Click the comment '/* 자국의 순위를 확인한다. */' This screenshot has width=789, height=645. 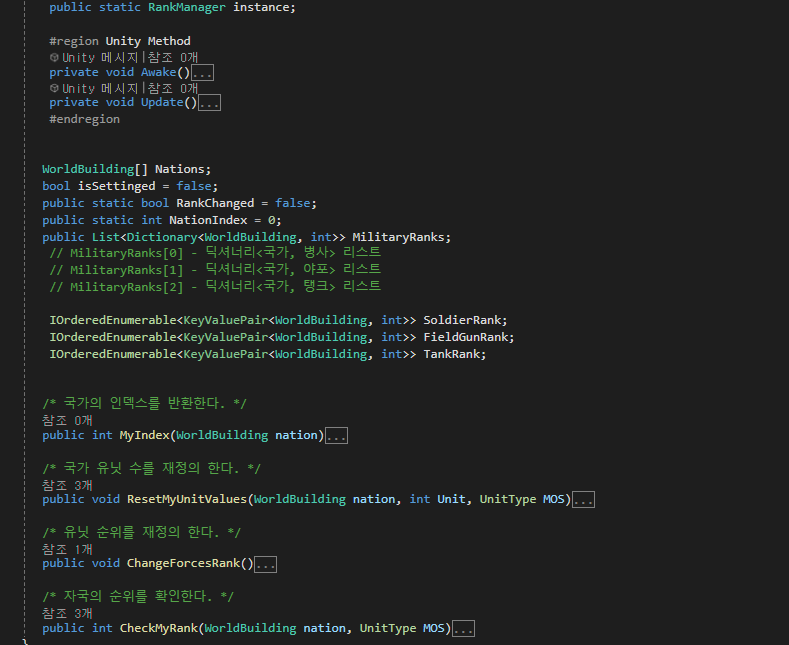[x=138, y=597]
